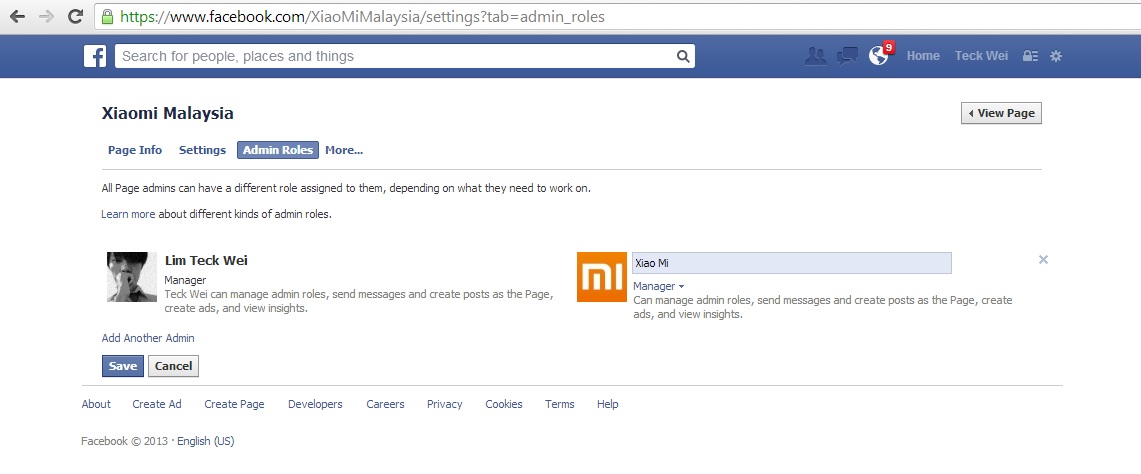Screen dimensions: 1141x474
Task: Click the Learn more link
Action: tap(128, 214)
